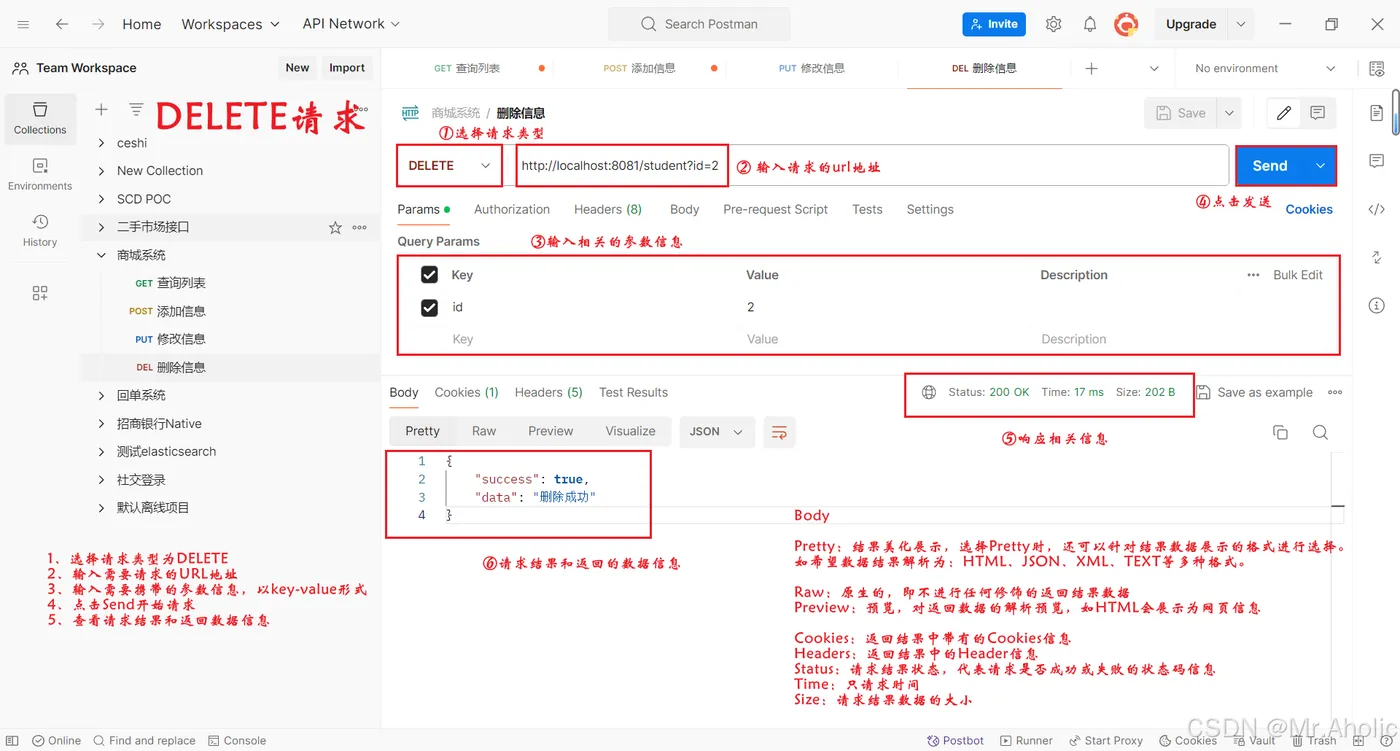Open the History sidebar panel

(40, 230)
